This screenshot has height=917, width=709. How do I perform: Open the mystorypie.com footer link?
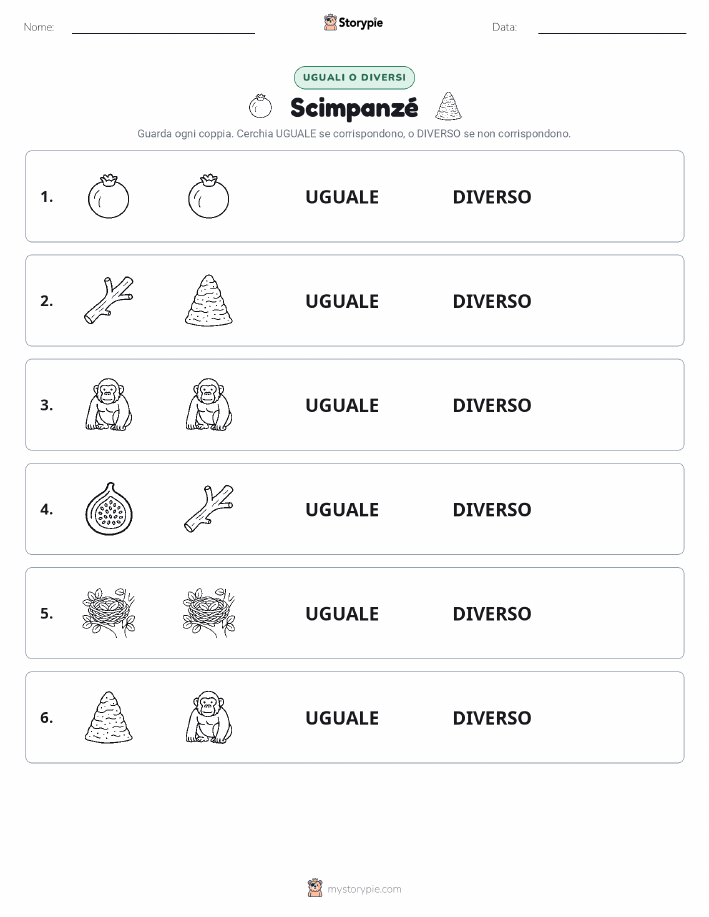point(364,889)
